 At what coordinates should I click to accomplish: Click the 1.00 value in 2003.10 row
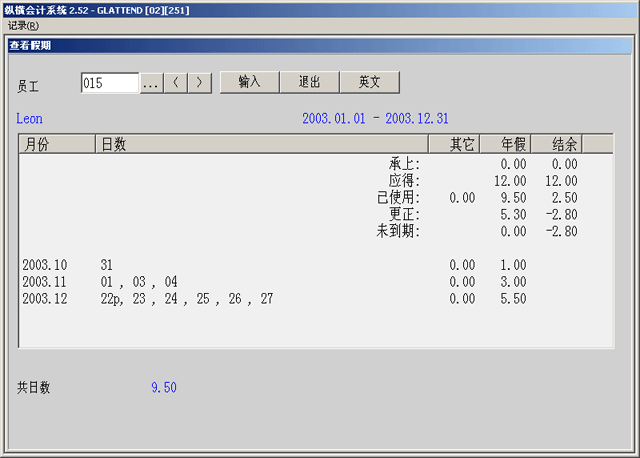(513, 265)
